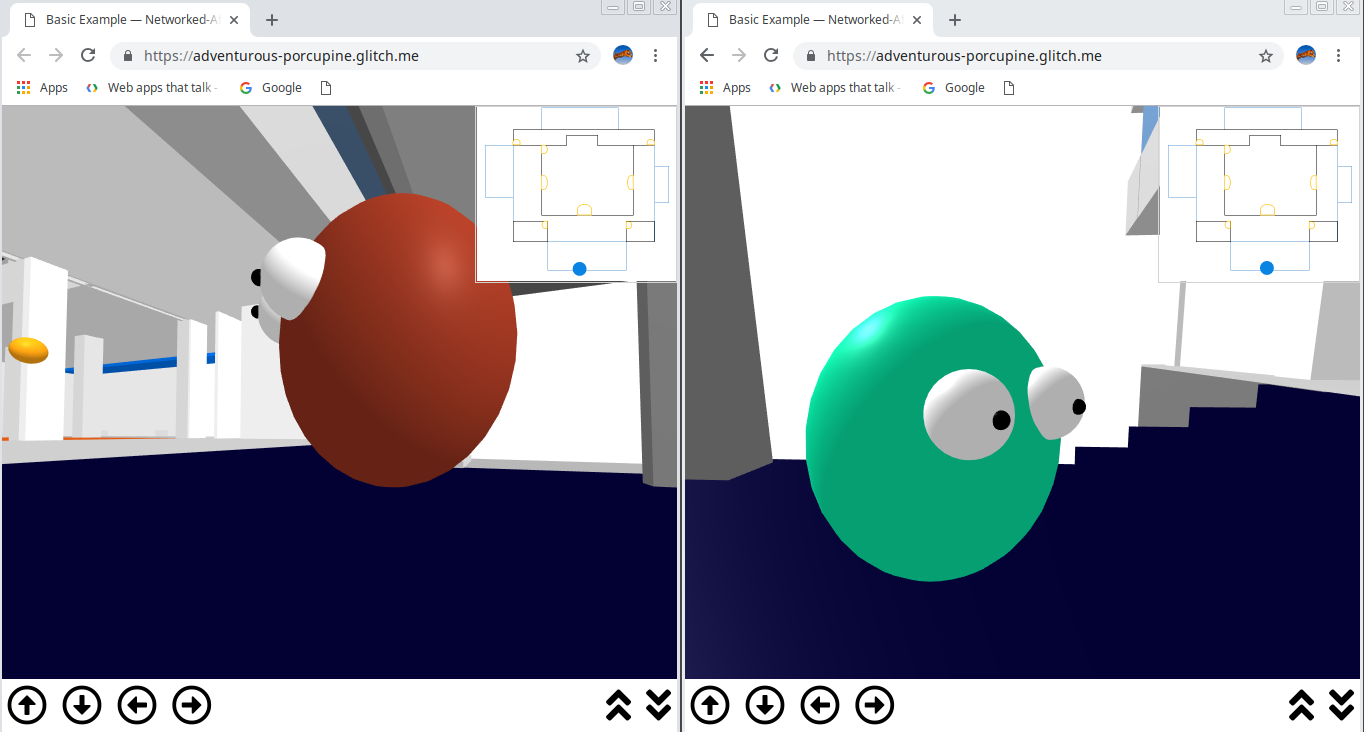Viewport: 1364px width, 732px height.
Task: Click the left arrow turn button in right window
Action: pyautogui.click(x=820, y=706)
